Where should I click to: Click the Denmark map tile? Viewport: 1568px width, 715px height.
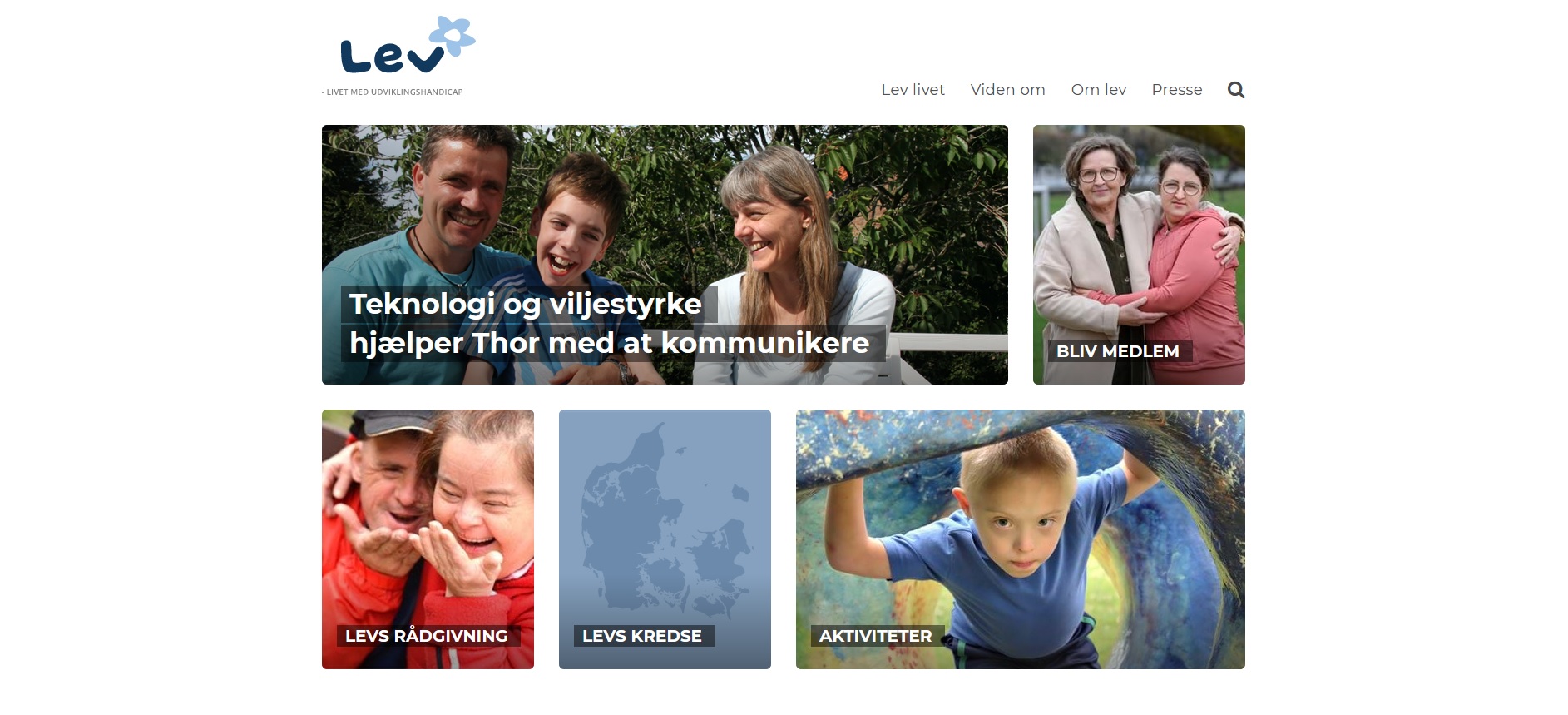pyautogui.click(x=665, y=539)
